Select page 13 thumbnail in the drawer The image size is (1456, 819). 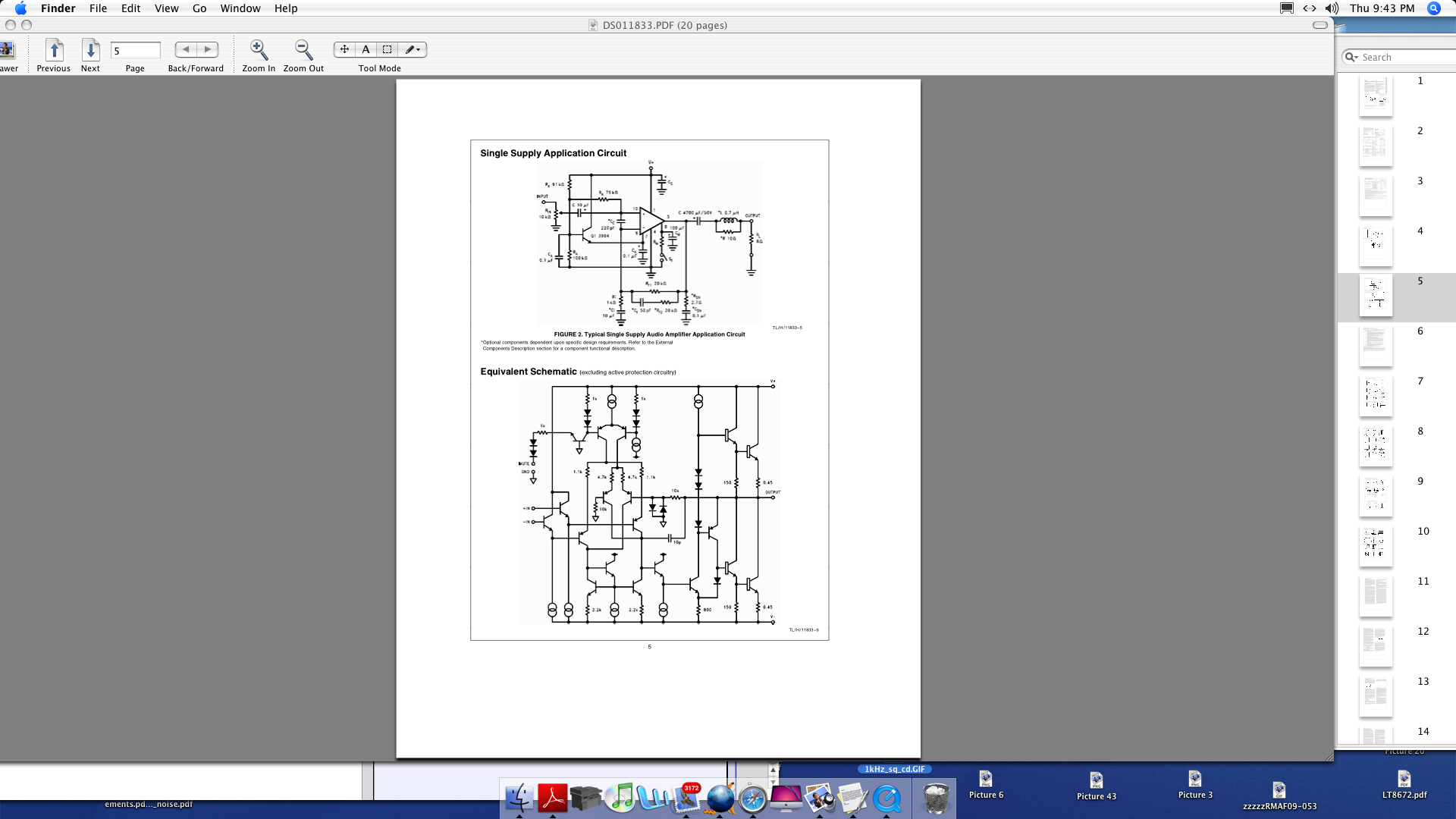[x=1376, y=696]
